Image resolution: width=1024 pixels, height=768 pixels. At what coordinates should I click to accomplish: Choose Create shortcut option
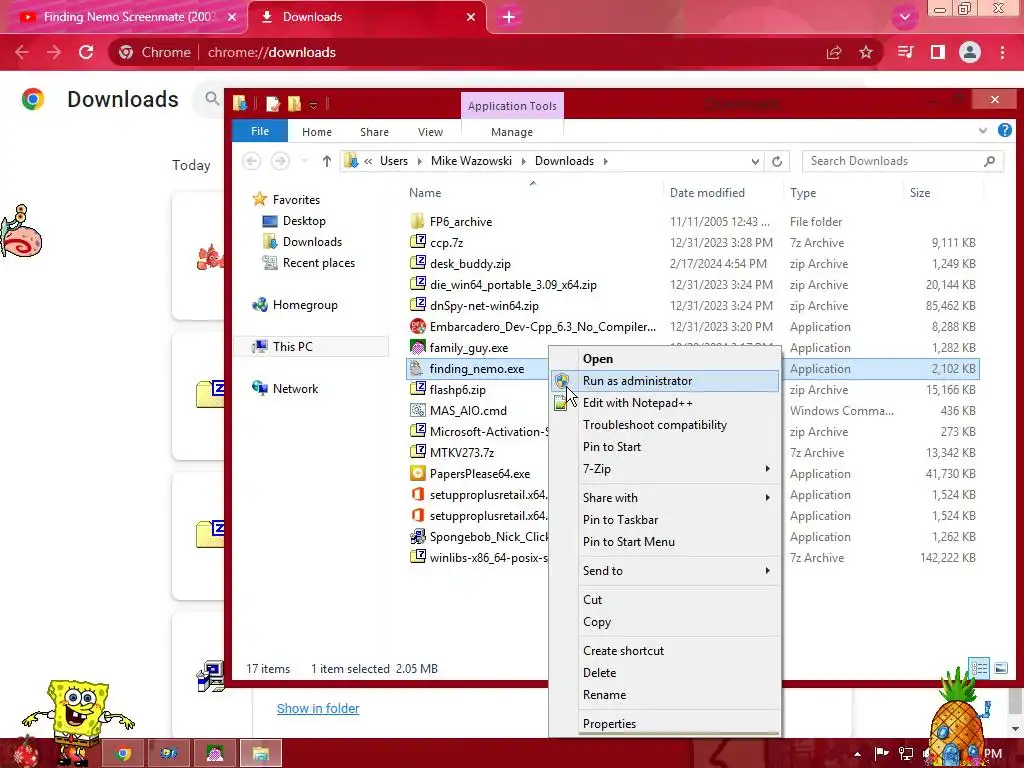665,650
